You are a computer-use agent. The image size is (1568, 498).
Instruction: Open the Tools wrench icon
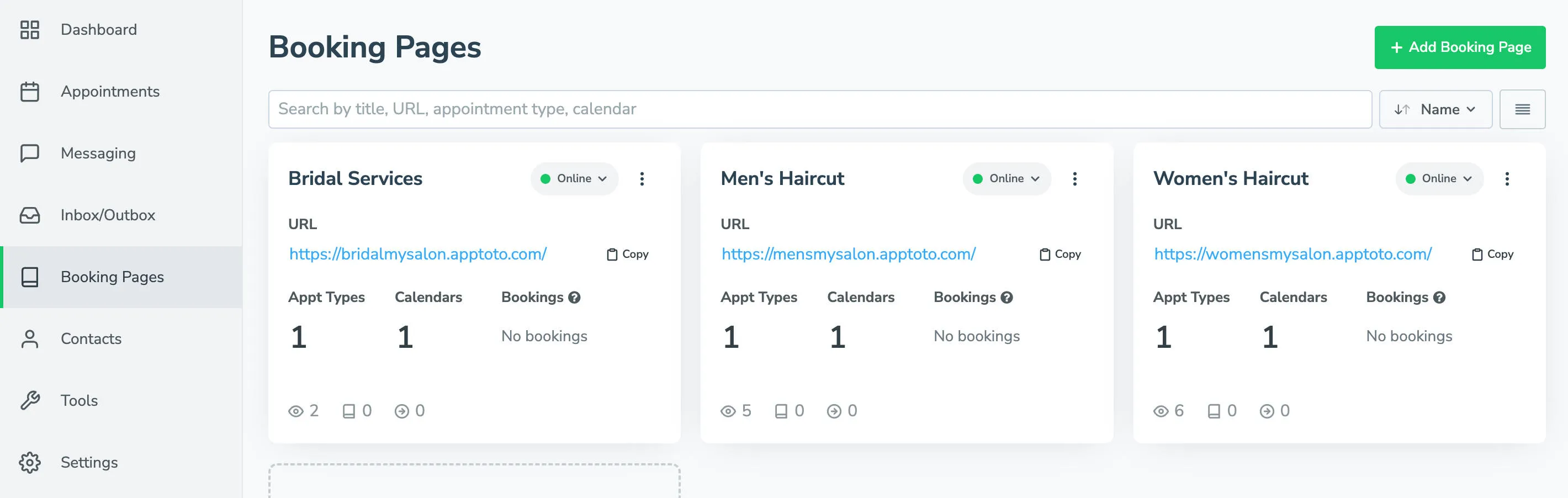[x=29, y=400]
